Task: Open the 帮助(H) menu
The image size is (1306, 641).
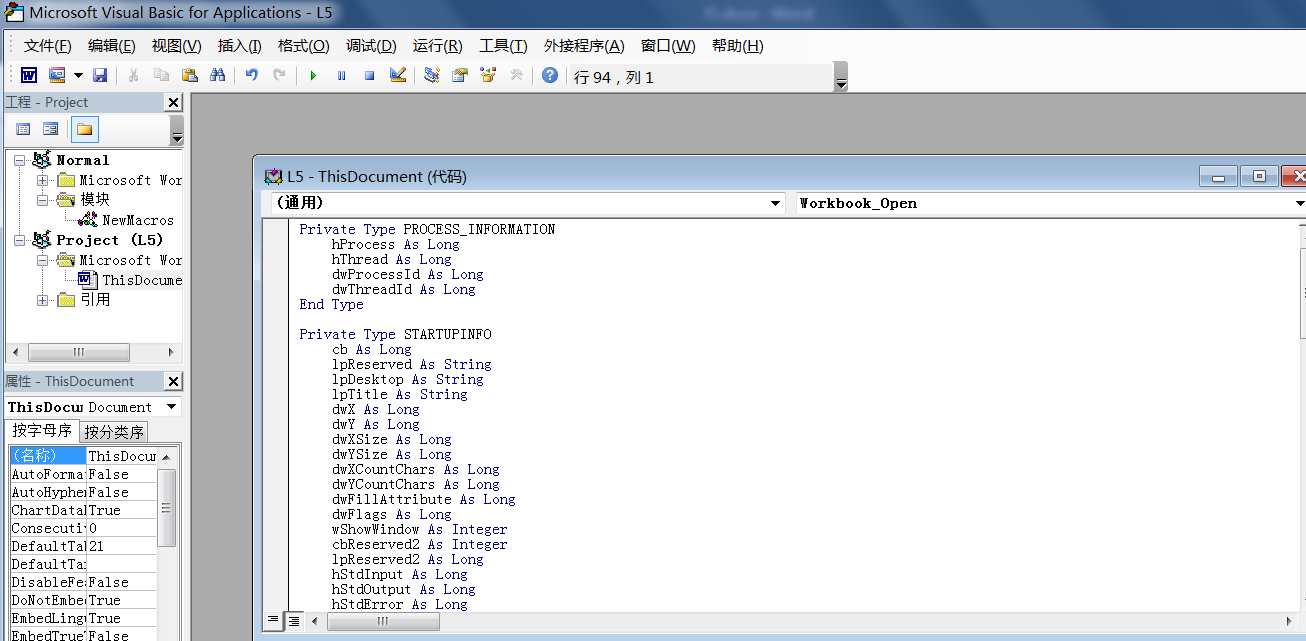Action: coord(737,46)
